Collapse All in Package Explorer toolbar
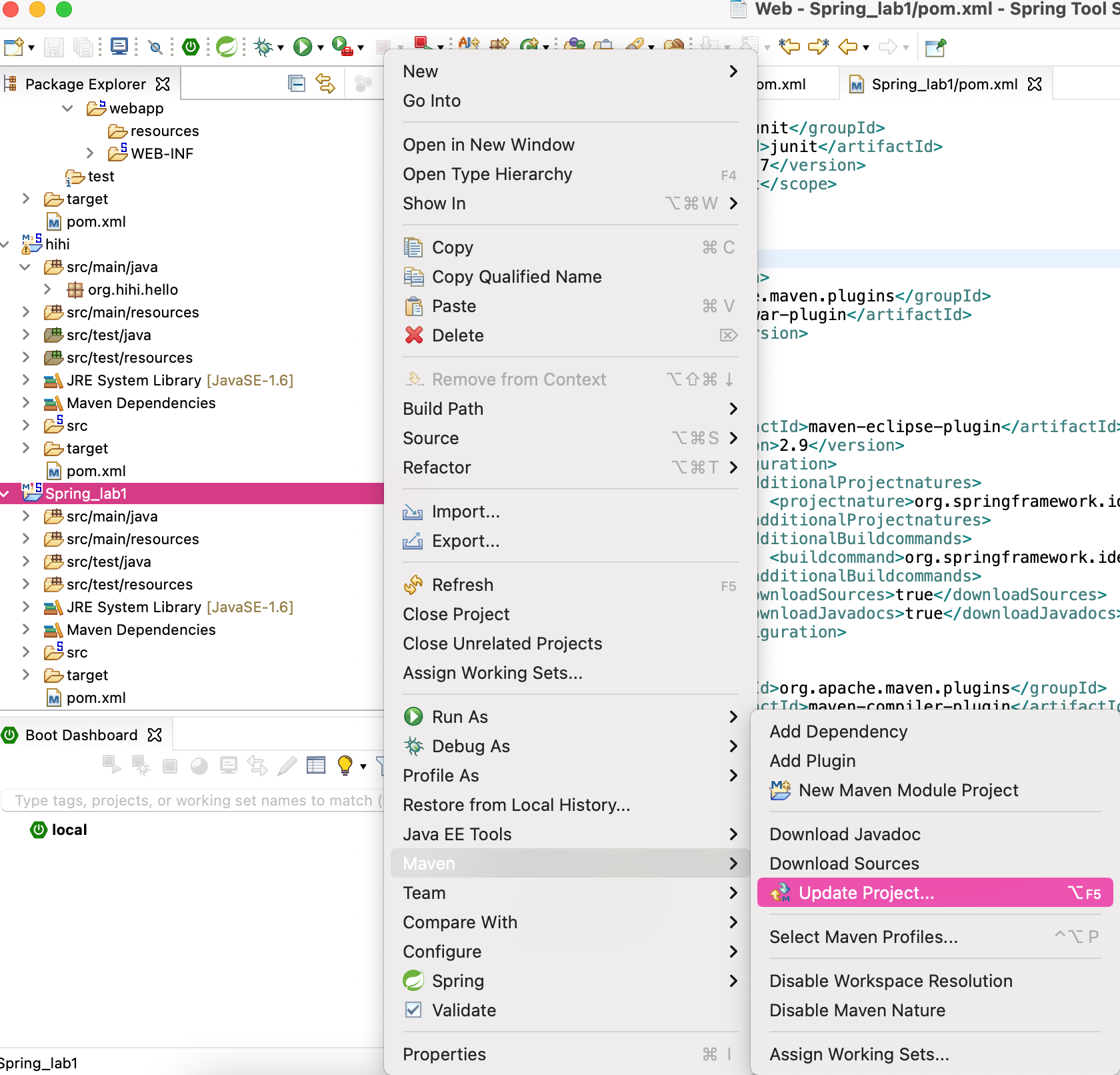This screenshot has height=1075, width=1120. 297,83
